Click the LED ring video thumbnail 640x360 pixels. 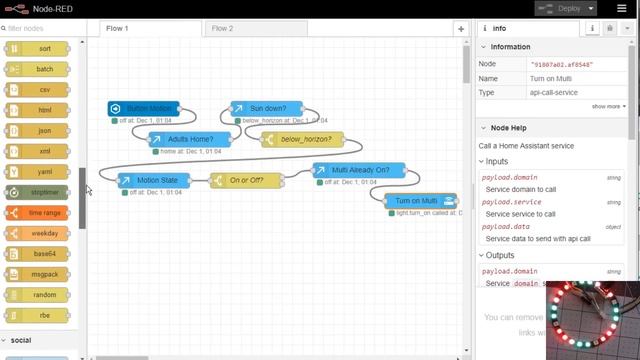(x=593, y=320)
